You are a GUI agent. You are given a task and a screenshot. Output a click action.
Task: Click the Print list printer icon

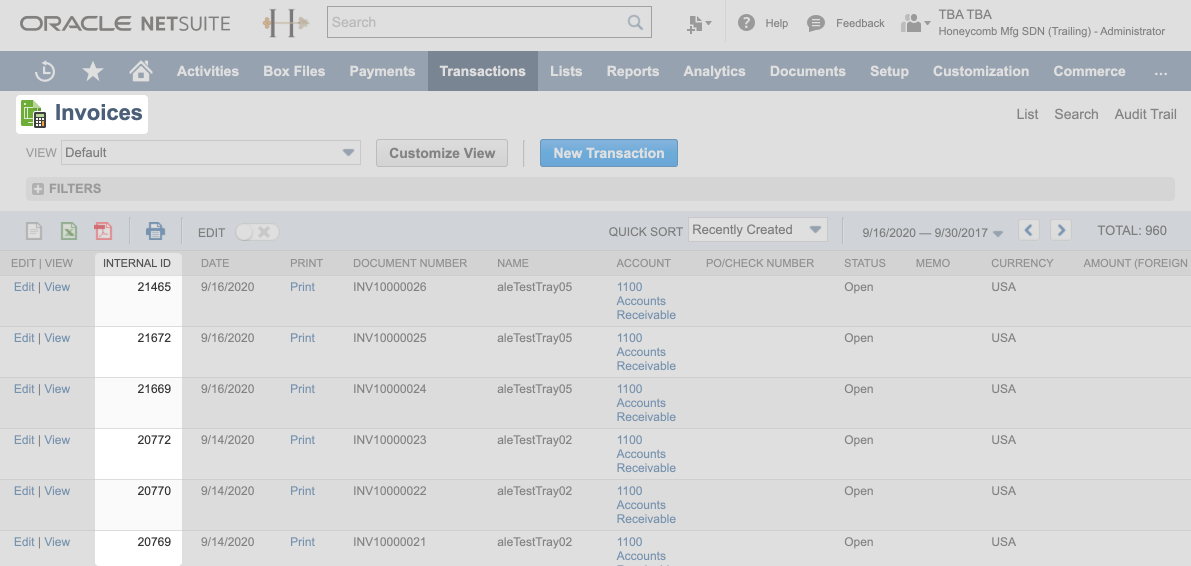[155, 231]
